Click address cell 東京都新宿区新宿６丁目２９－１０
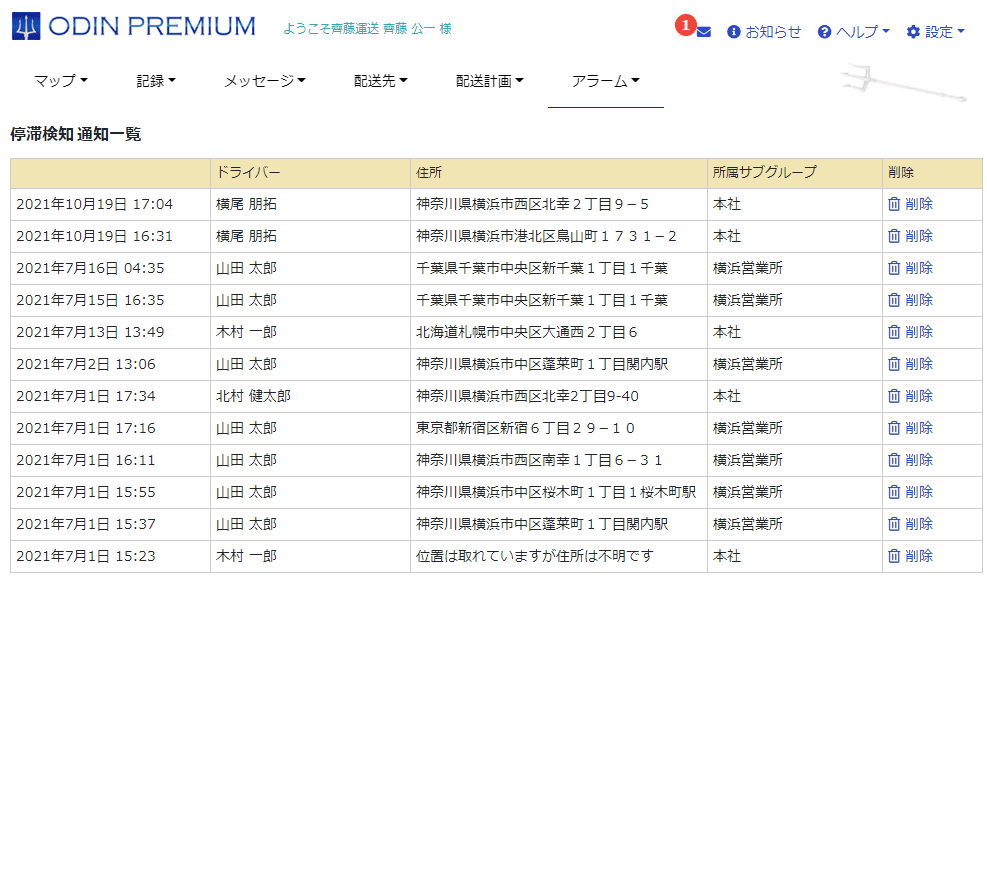The width and height of the screenshot is (987, 872). 525,428
